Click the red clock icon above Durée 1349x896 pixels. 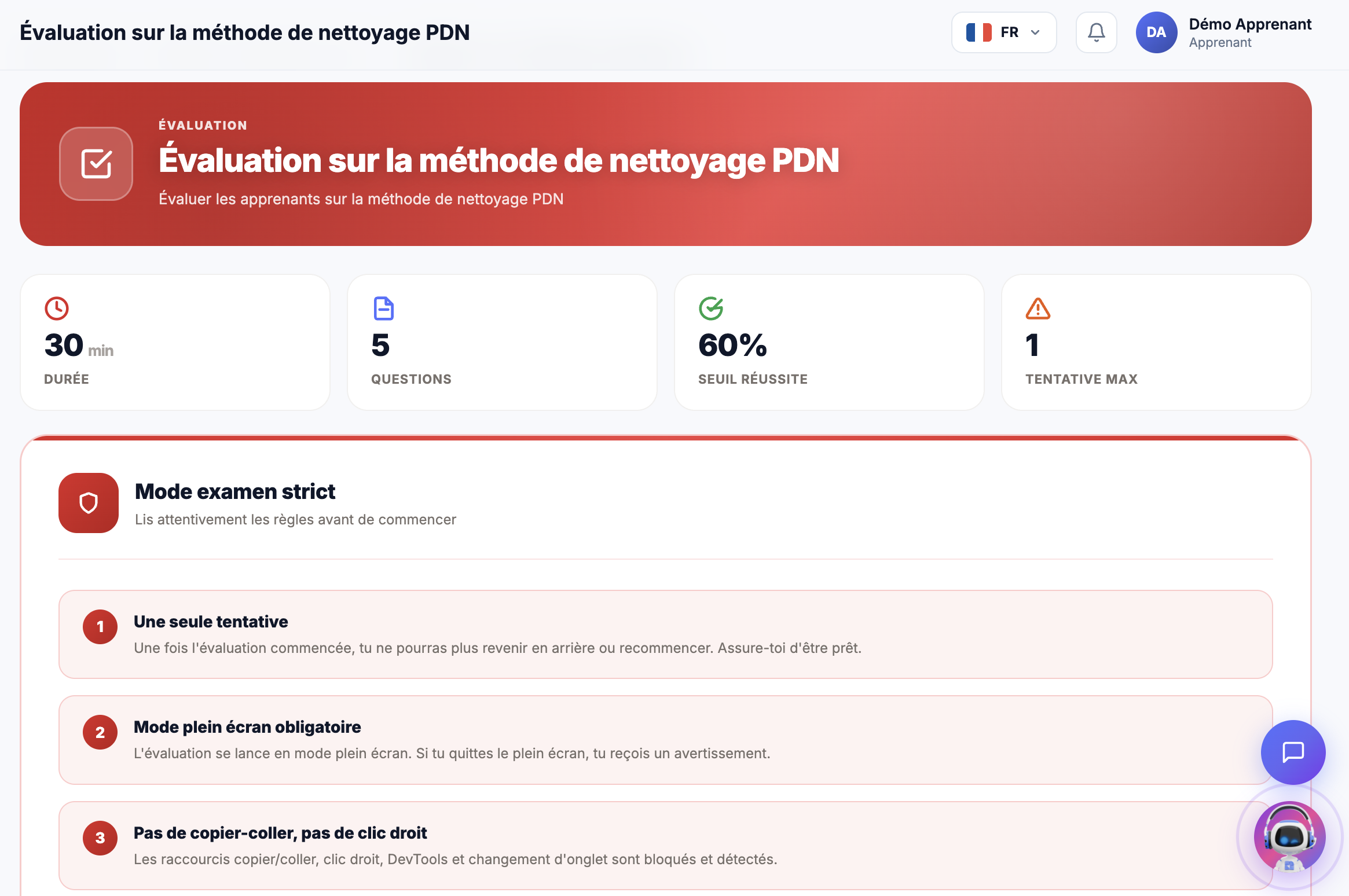click(x=56, y=309)
